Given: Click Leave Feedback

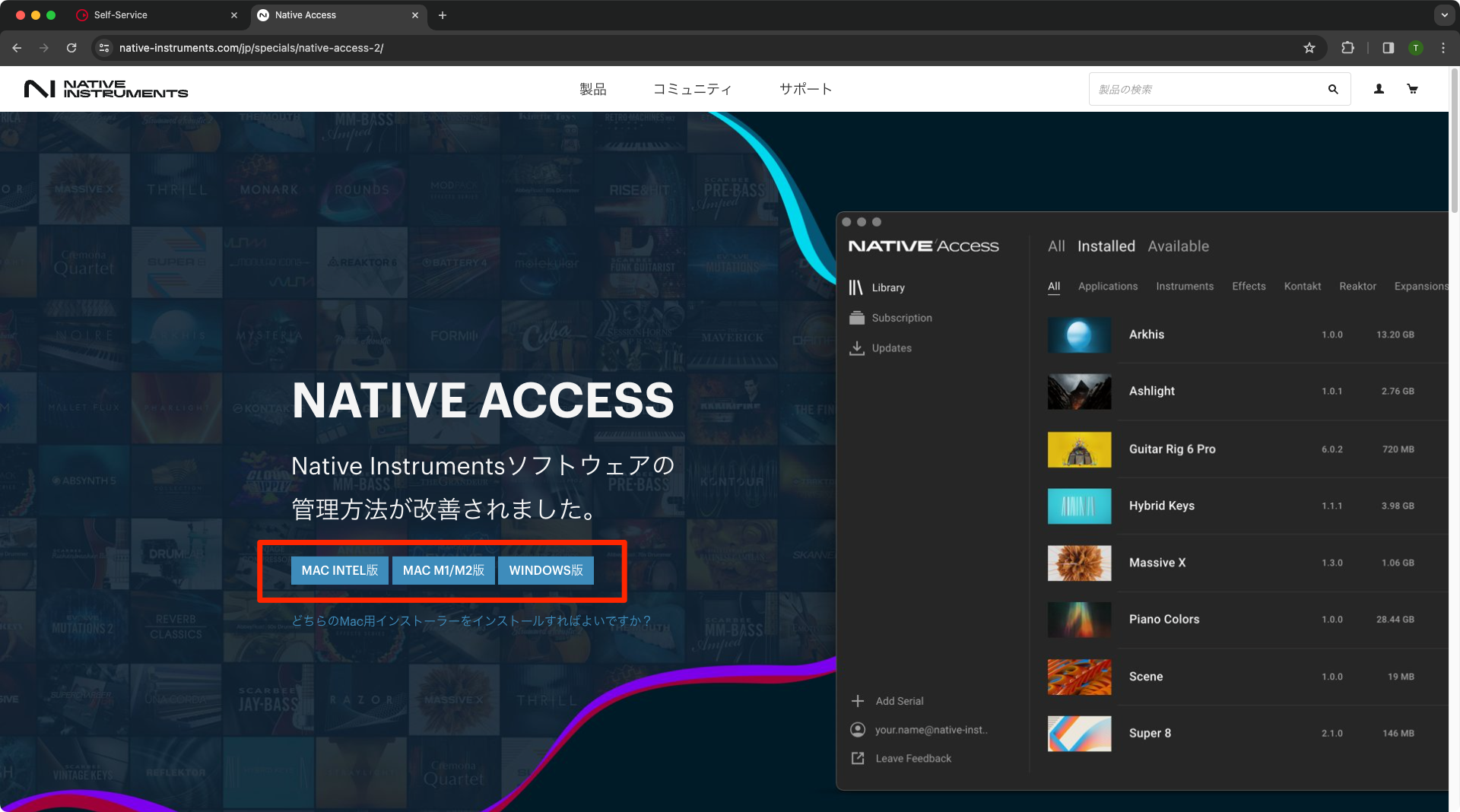Looking at the screenshot, I should coord(901,759).
